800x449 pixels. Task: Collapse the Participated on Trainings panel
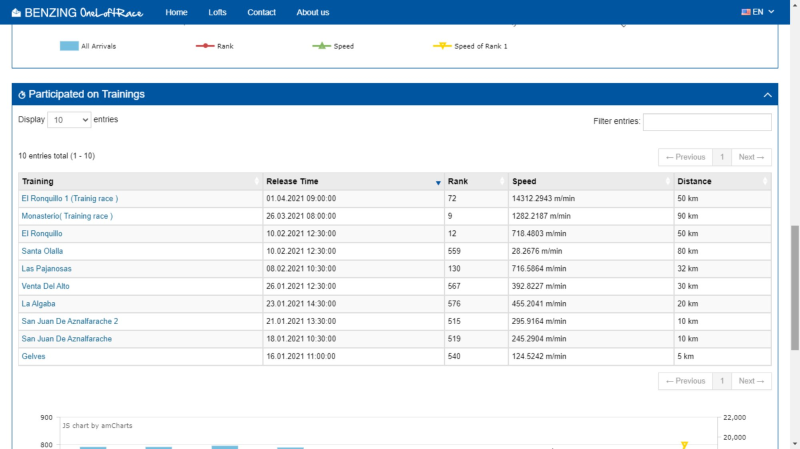click(767, 94)
